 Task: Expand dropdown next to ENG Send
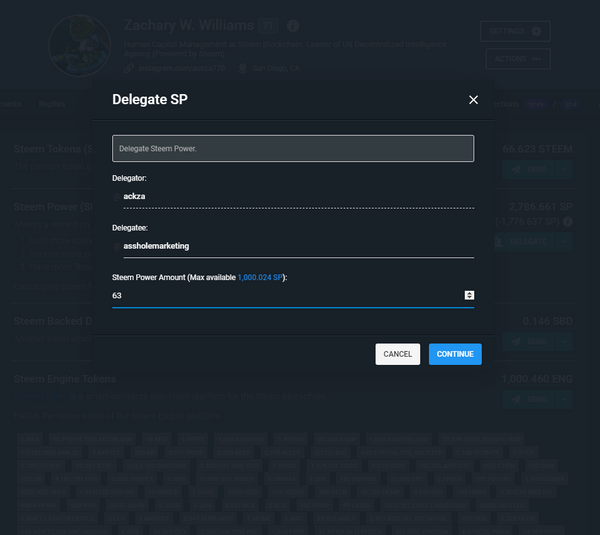click(x=564, y=399)
